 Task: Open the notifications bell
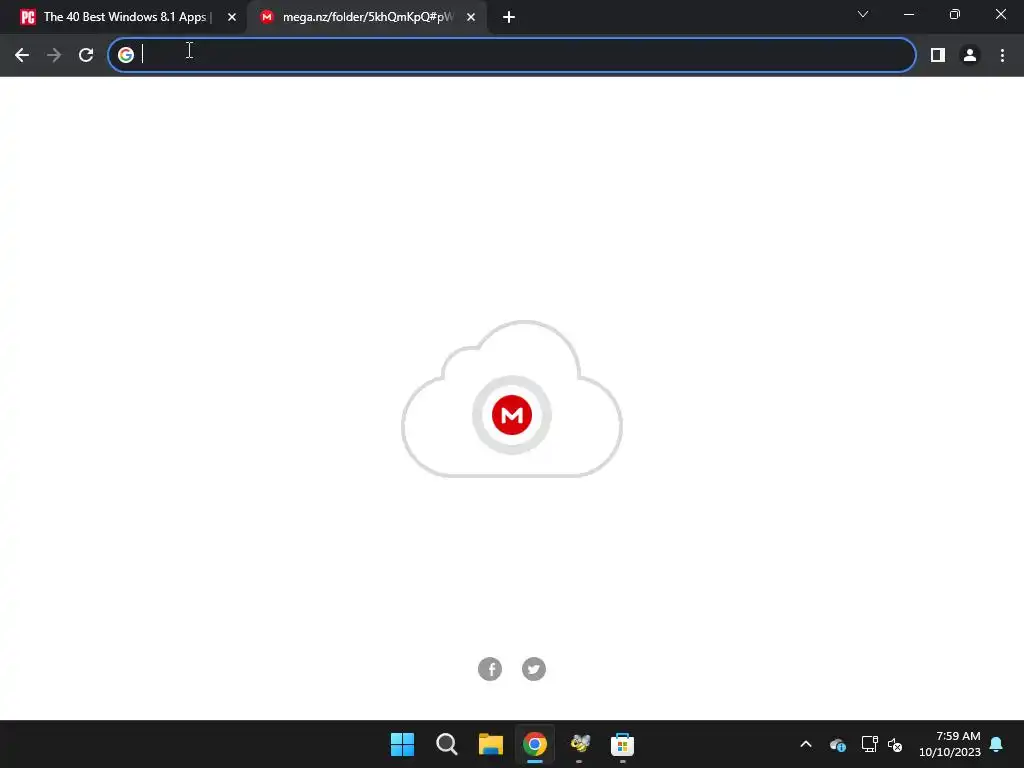[x=996, y=744]
